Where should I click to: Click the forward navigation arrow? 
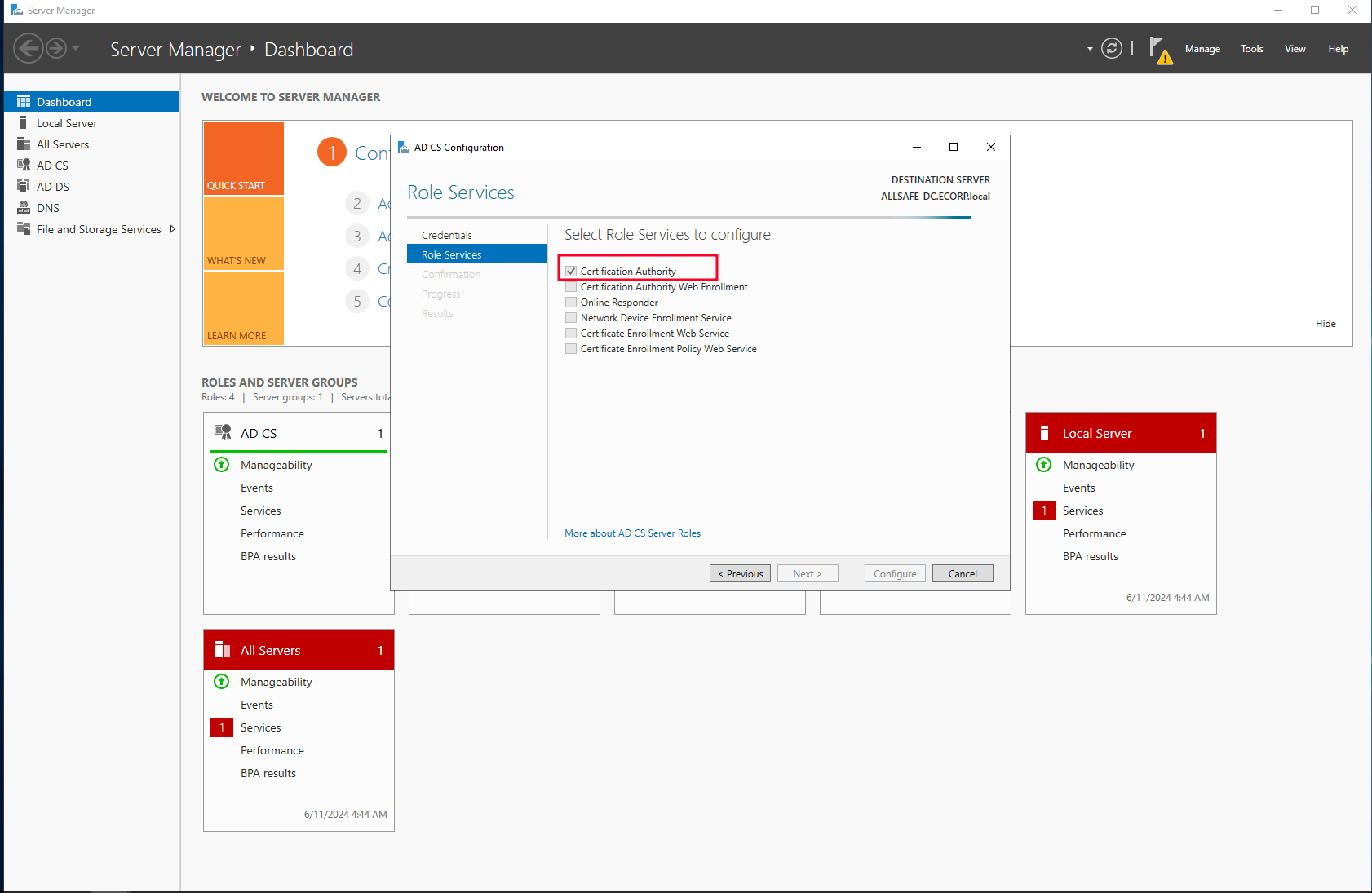[56, 49]
